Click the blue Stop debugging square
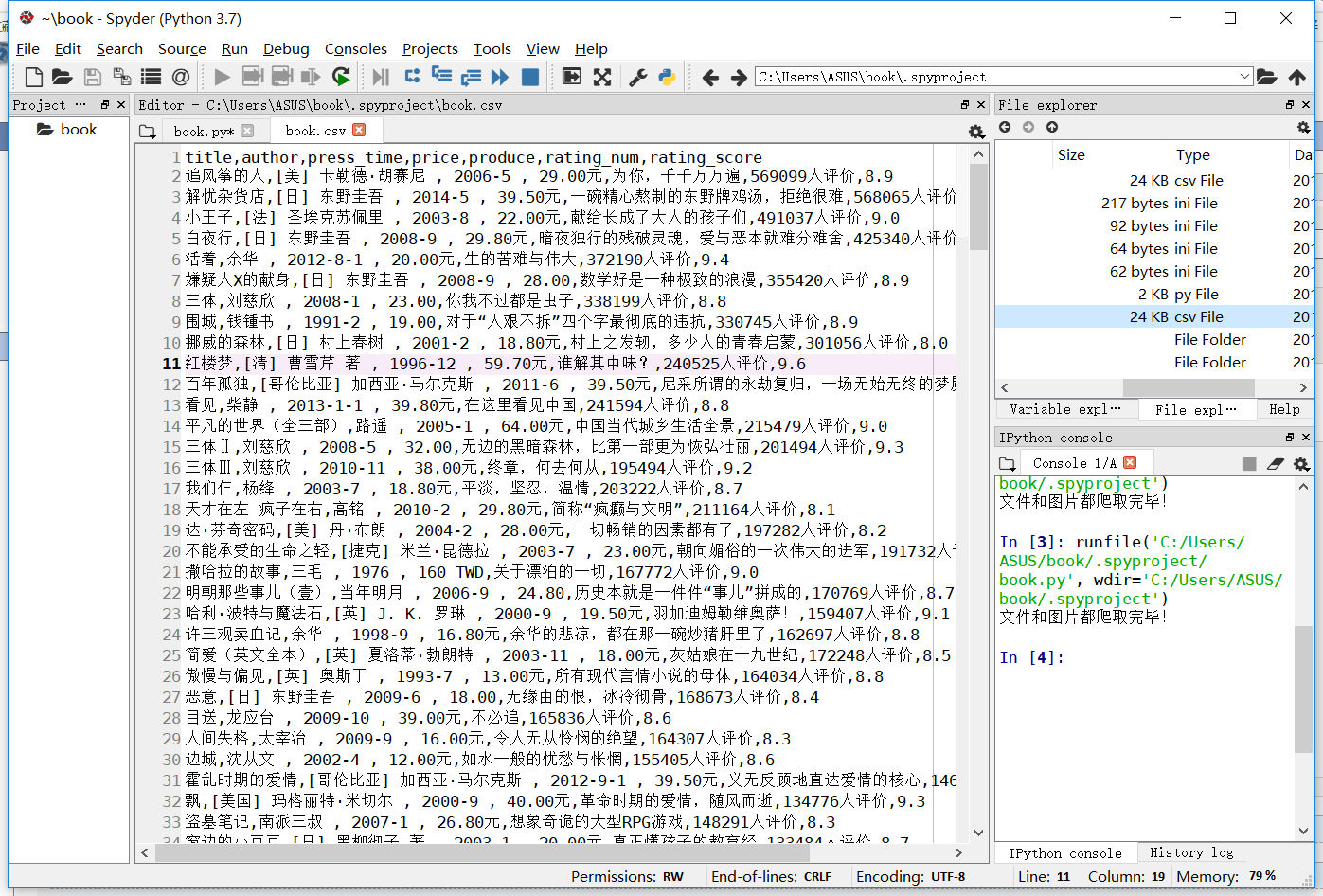Screen dimensions: 1323x896 (530, 77)
